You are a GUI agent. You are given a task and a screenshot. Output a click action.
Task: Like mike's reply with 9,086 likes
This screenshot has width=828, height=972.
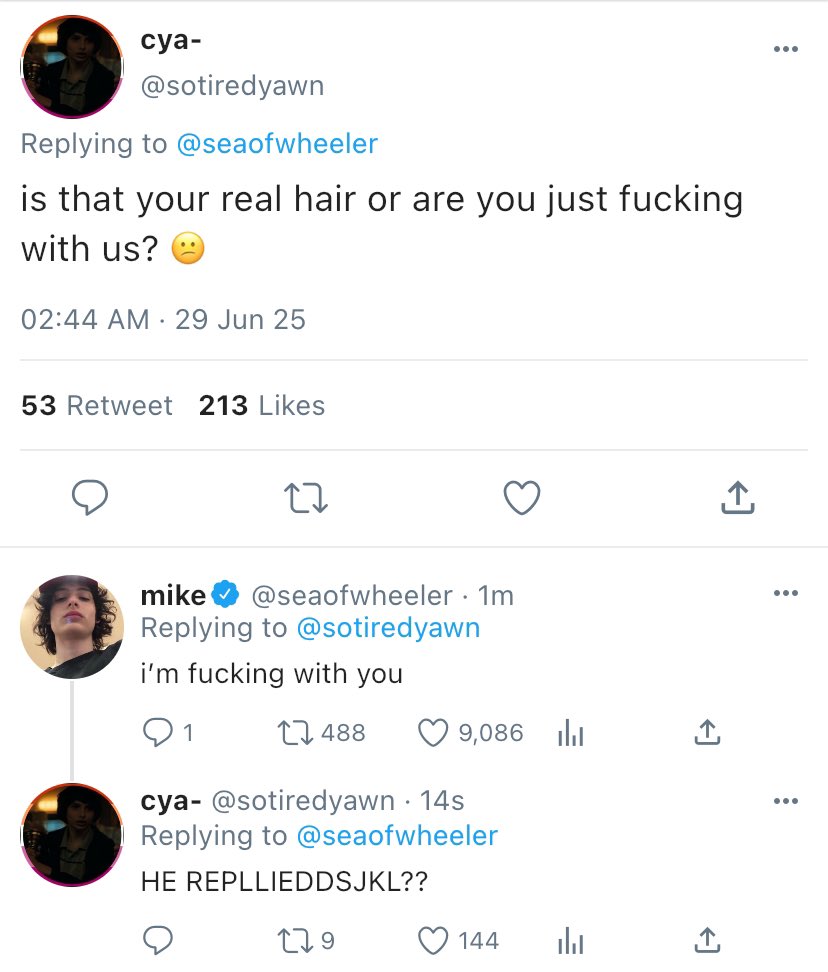click(x=434, y=733)
